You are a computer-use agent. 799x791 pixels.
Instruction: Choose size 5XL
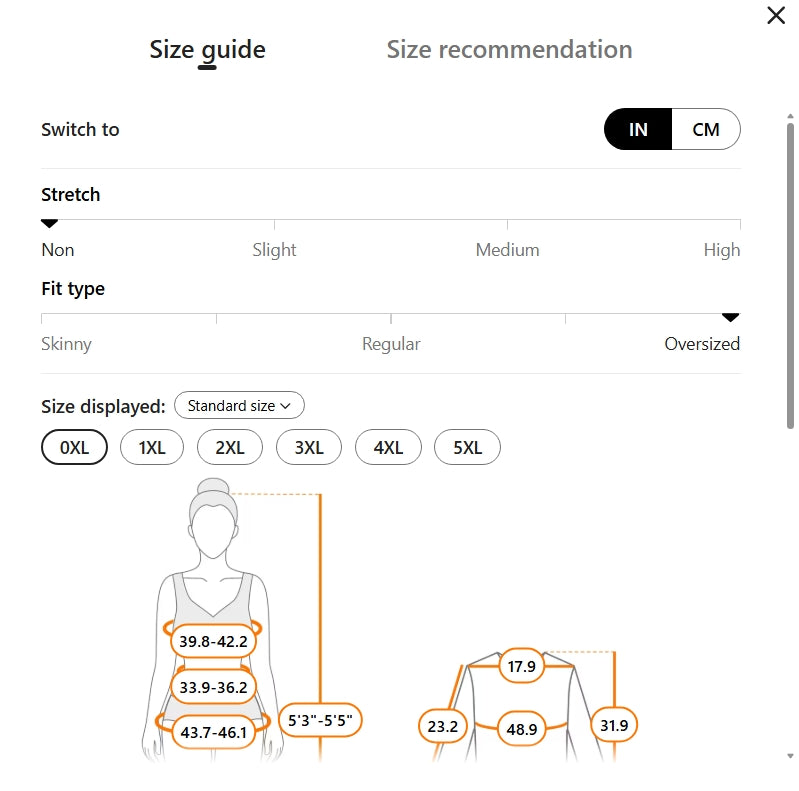(x=467, y=448)
